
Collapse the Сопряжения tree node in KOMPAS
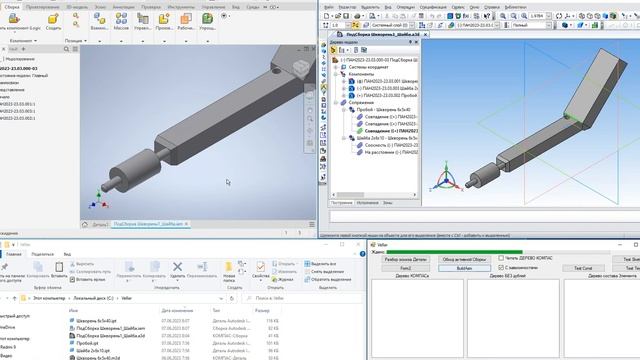coord(336,102)
